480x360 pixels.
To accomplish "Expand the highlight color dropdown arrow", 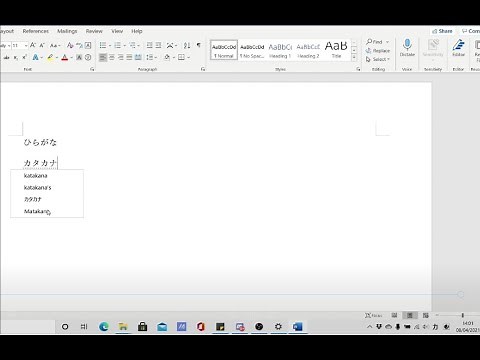I will 56,58.
